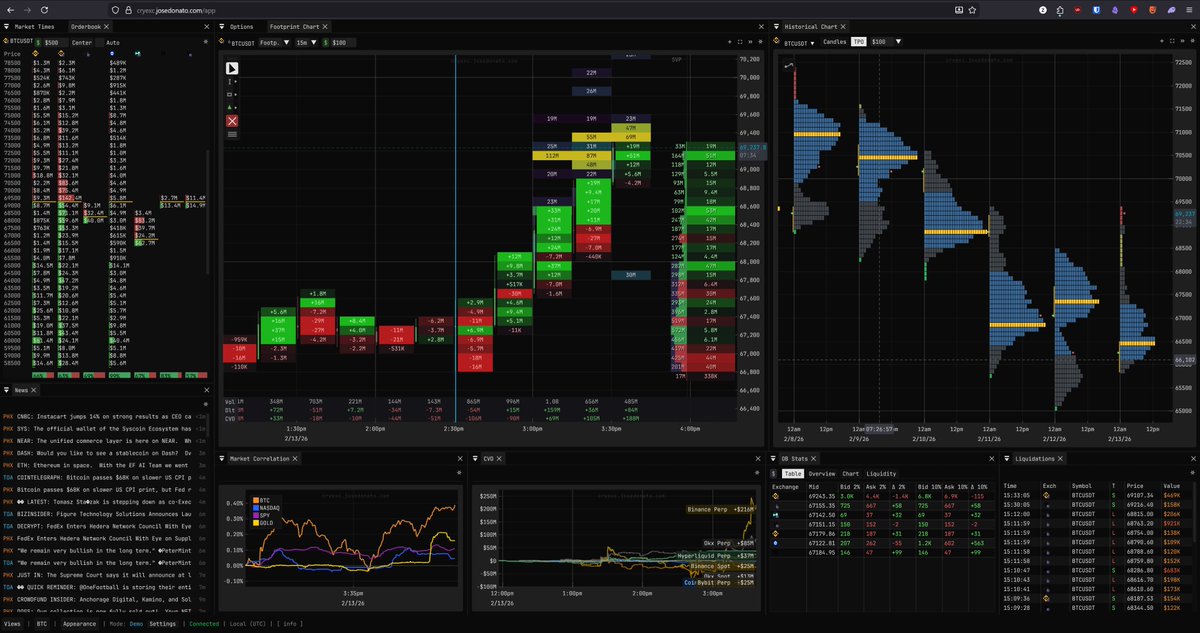Switch to the Options tab
This screenshot has height=633, width=1200.
coord(241,27)
